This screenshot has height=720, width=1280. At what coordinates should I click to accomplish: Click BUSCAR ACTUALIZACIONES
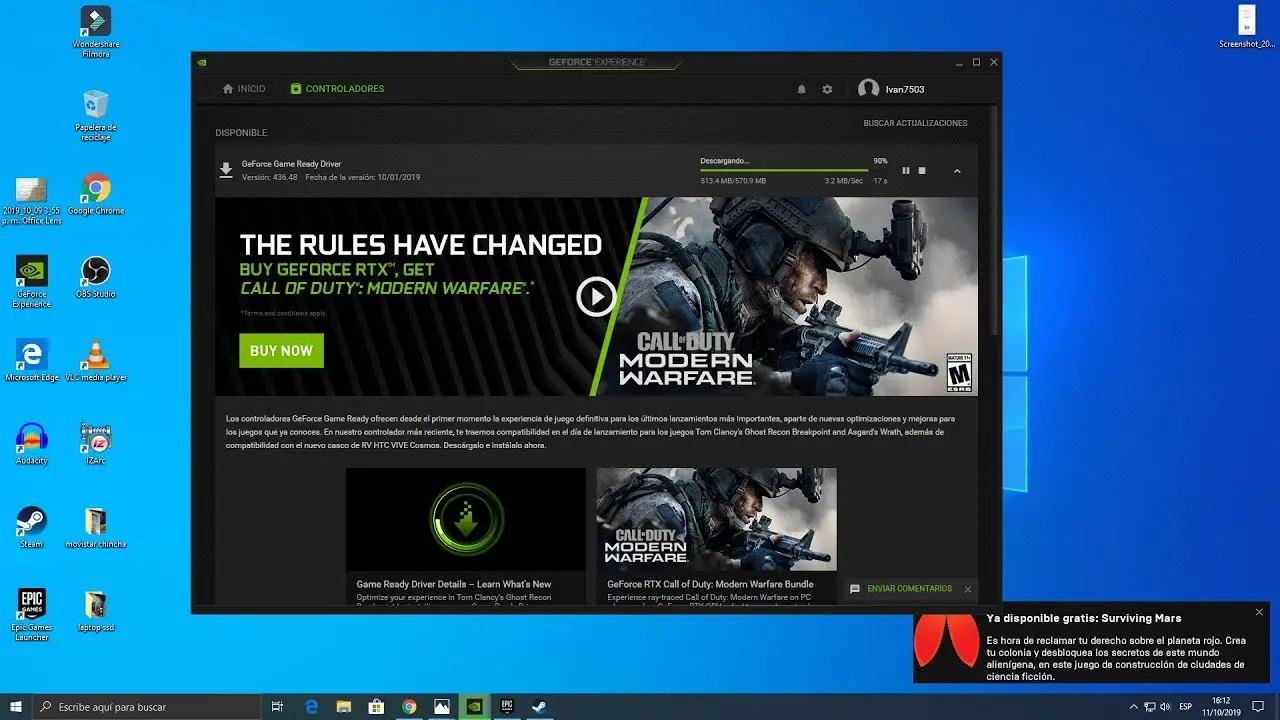[915, 122]
